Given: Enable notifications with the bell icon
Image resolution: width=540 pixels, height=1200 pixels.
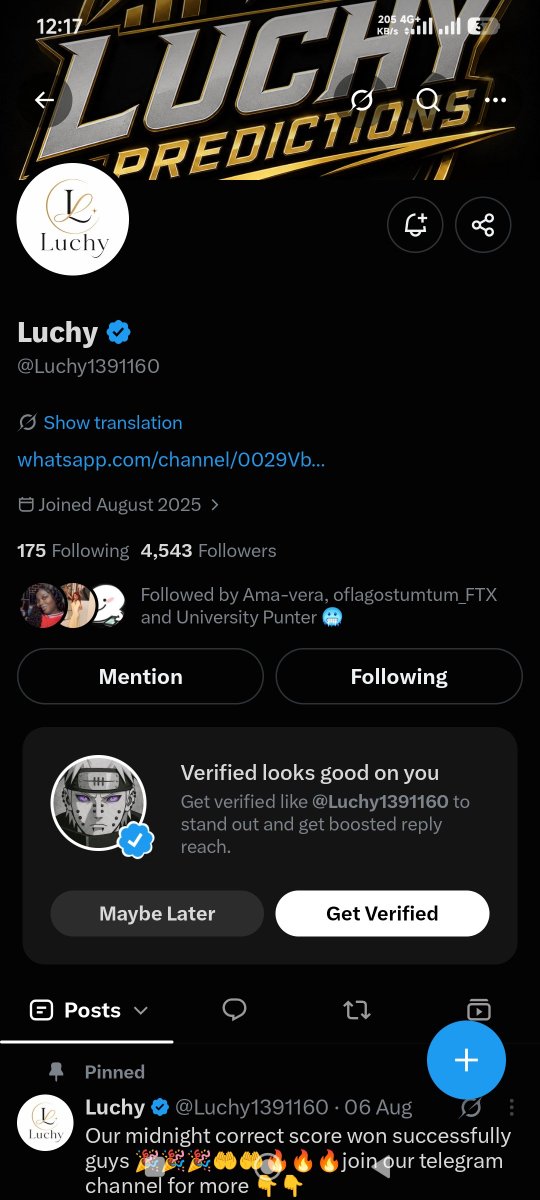Looking at the screenshot, I should tap(415, 225).
